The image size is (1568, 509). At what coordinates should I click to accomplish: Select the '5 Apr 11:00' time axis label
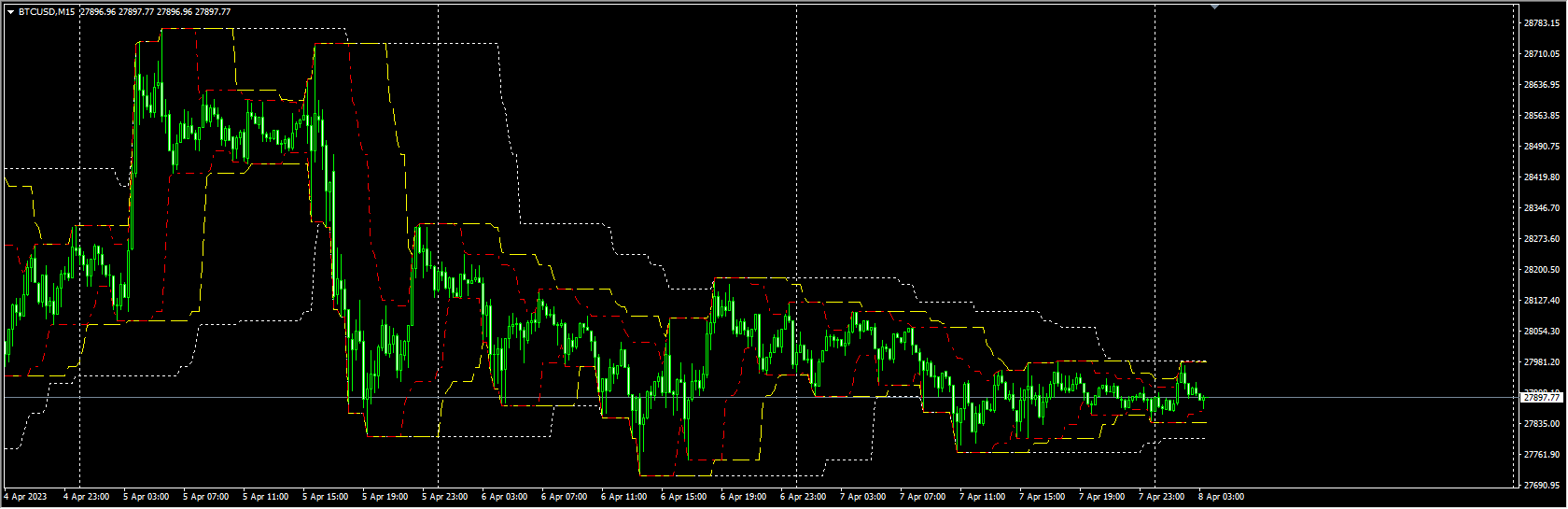pos(265,497)
